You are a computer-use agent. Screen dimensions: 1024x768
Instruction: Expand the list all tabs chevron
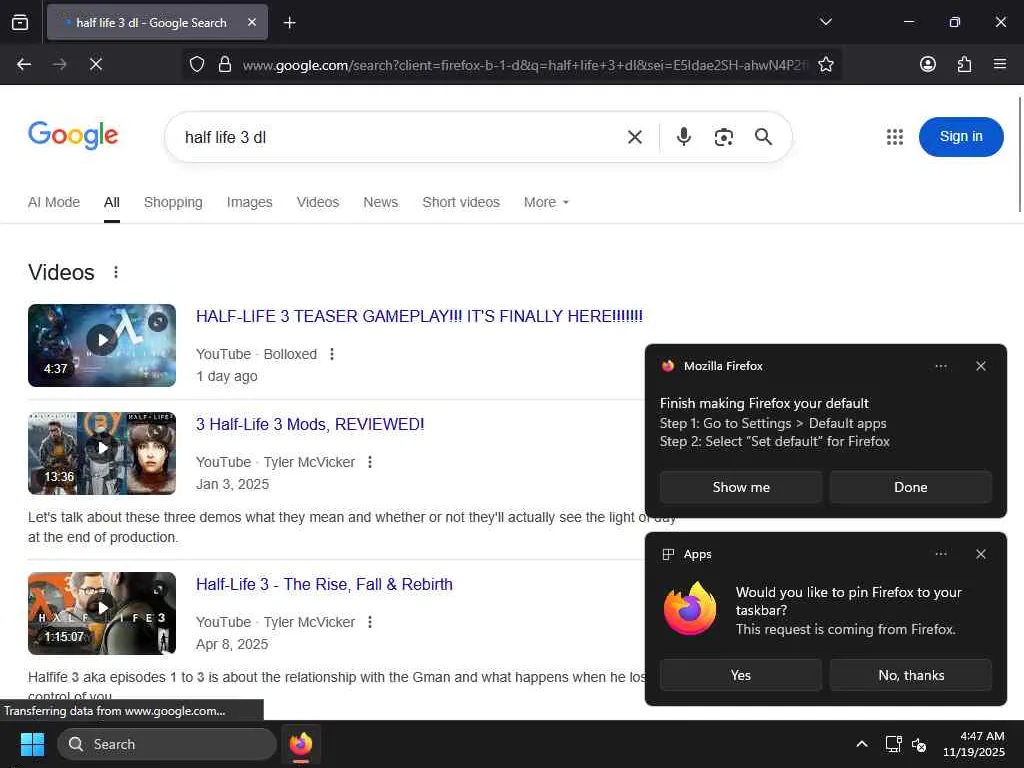(825, 22)
